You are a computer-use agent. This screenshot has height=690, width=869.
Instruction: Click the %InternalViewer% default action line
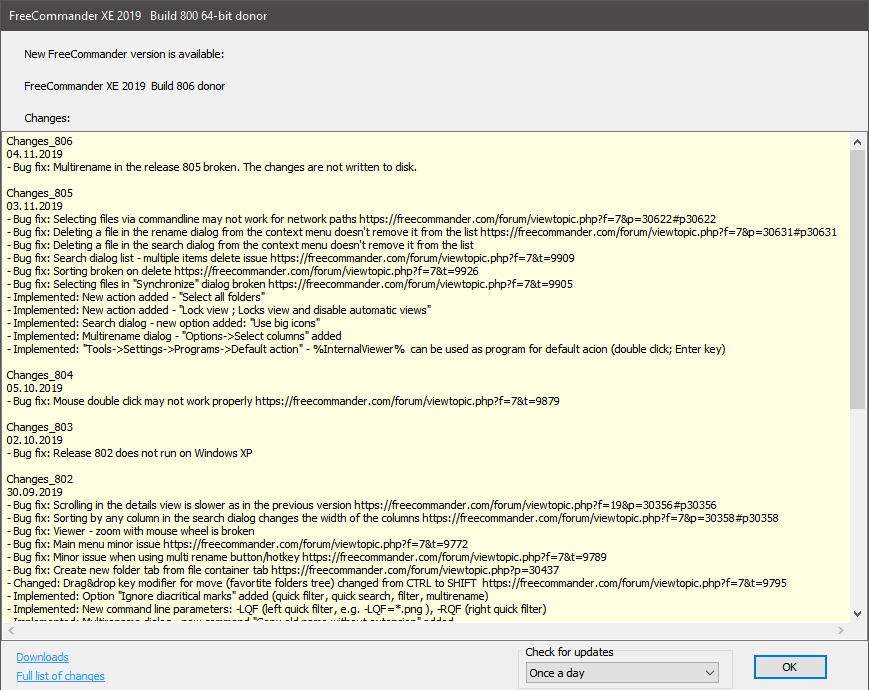[x=366, y=349]
